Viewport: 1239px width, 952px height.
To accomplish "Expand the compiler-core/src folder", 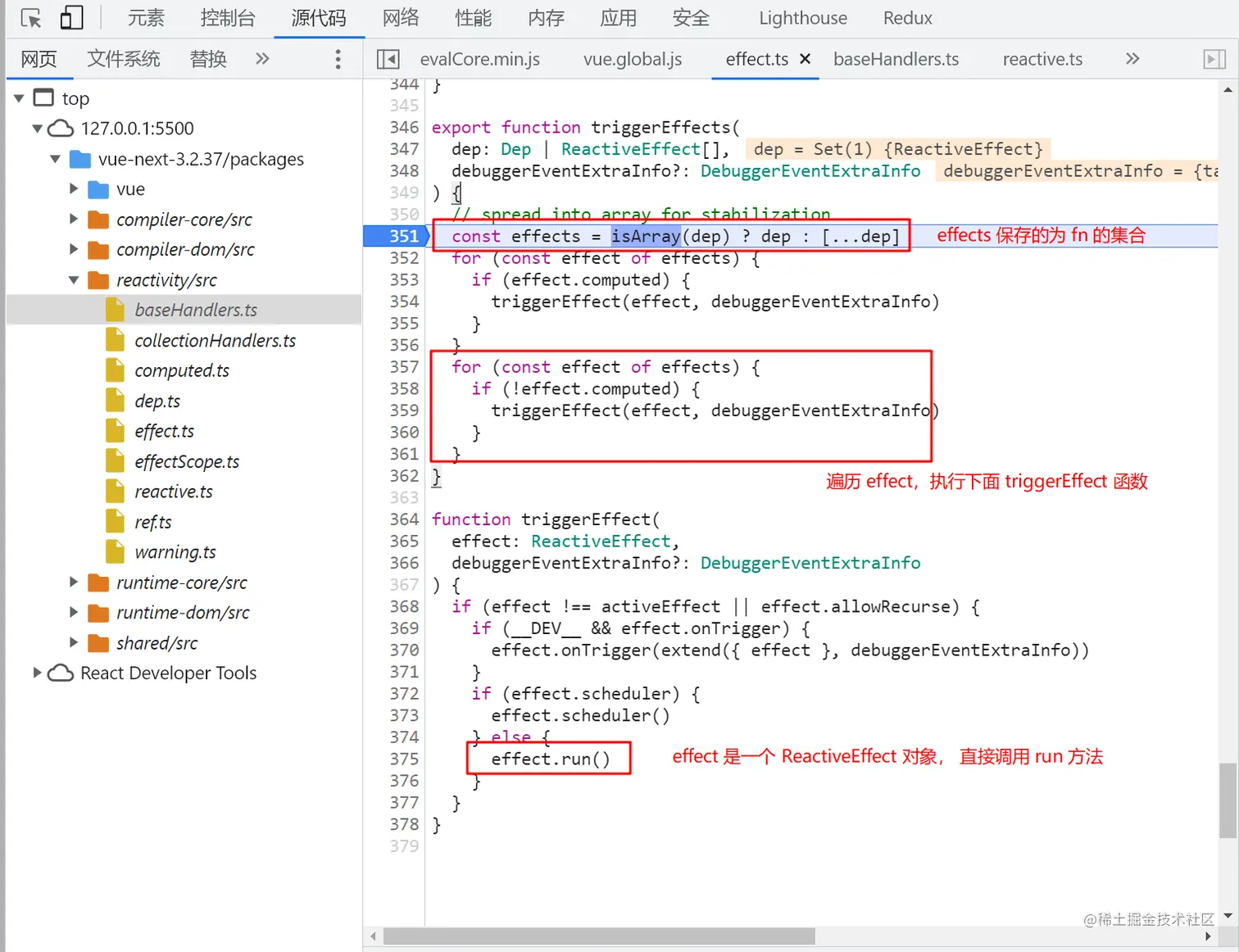I will [74, 220].
